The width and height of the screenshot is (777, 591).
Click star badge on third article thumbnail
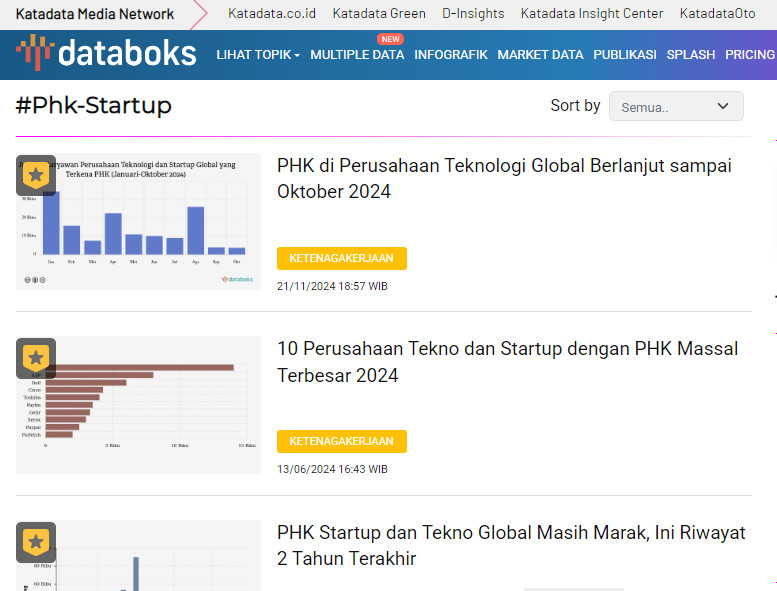point(36,542)
